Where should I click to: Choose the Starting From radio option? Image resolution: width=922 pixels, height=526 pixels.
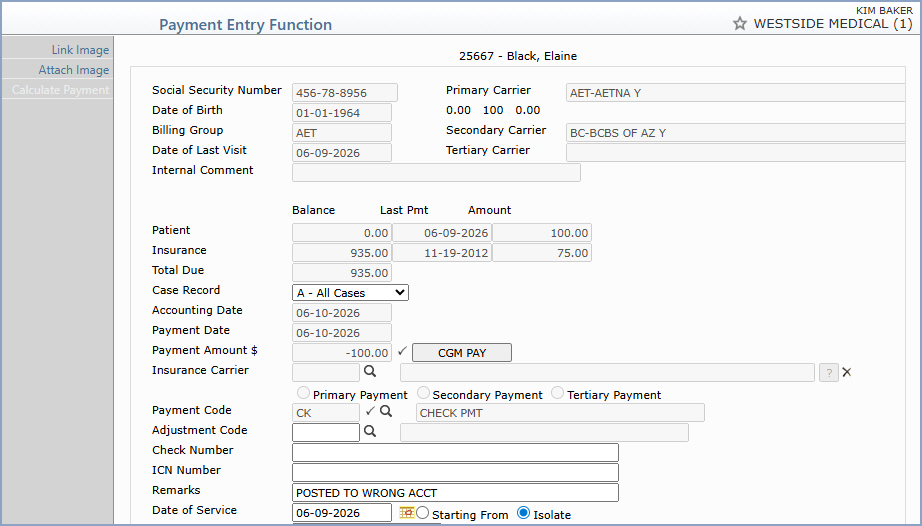(422, 512)
